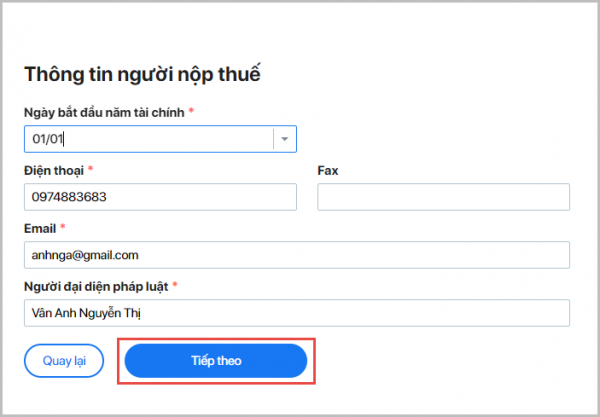
Task: Click the red asterisk beside Điện thoại
Action: tap(91, 170)
